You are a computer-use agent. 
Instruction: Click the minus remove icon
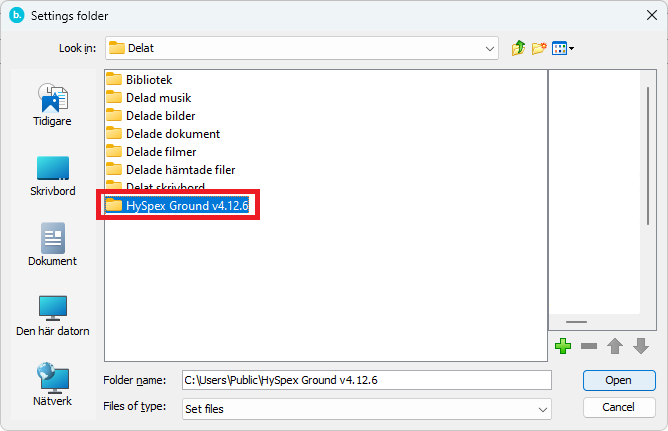(x=589, y=346)
